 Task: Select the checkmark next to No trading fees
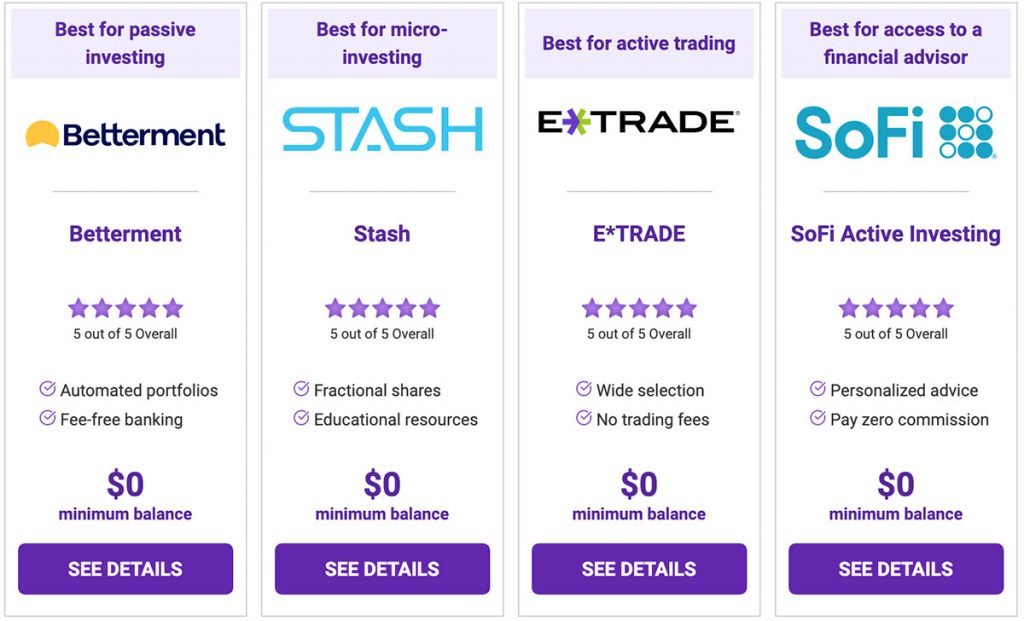click(x=584, y=419)
